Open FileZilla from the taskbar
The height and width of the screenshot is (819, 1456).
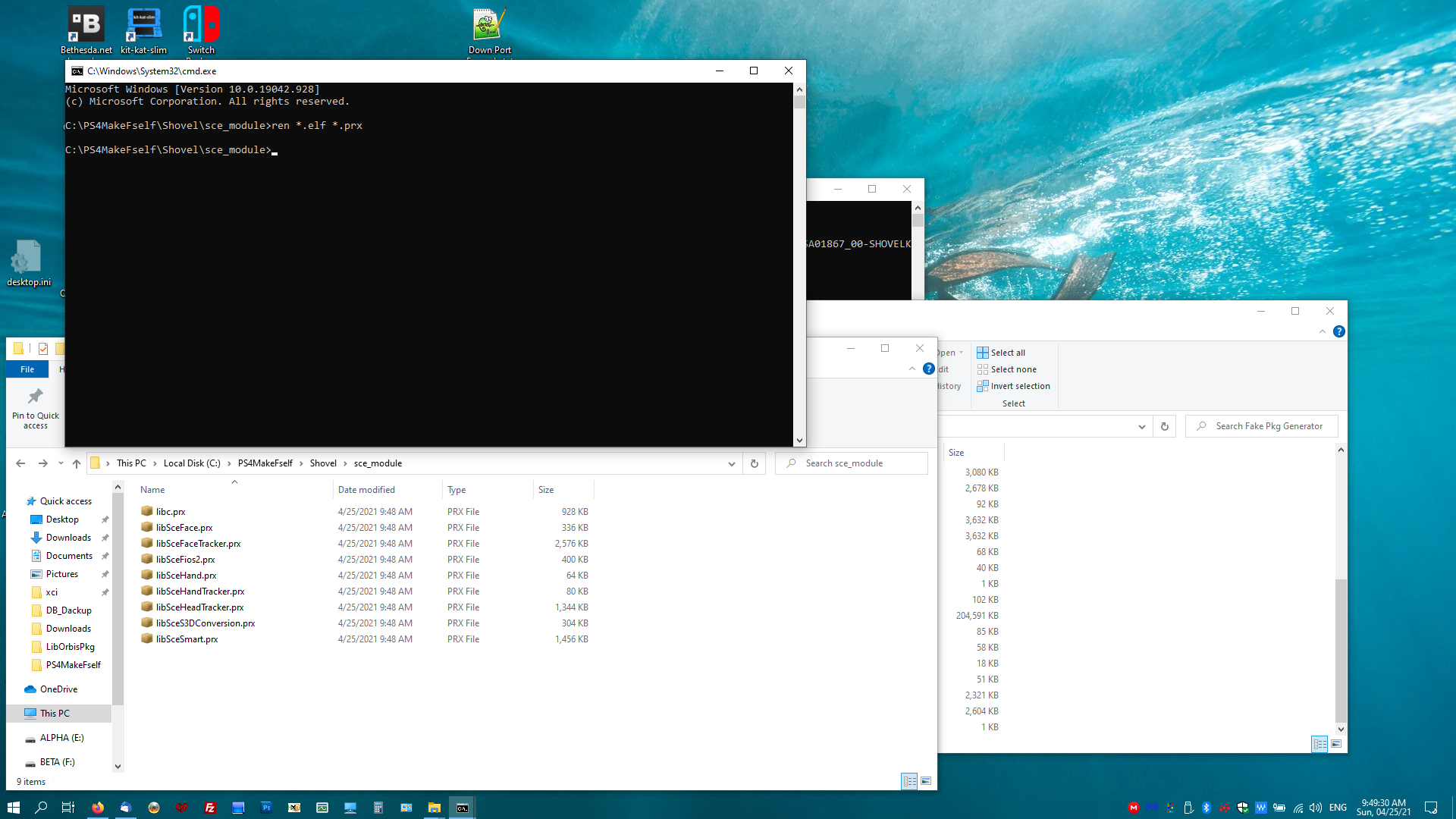(210, 808)
